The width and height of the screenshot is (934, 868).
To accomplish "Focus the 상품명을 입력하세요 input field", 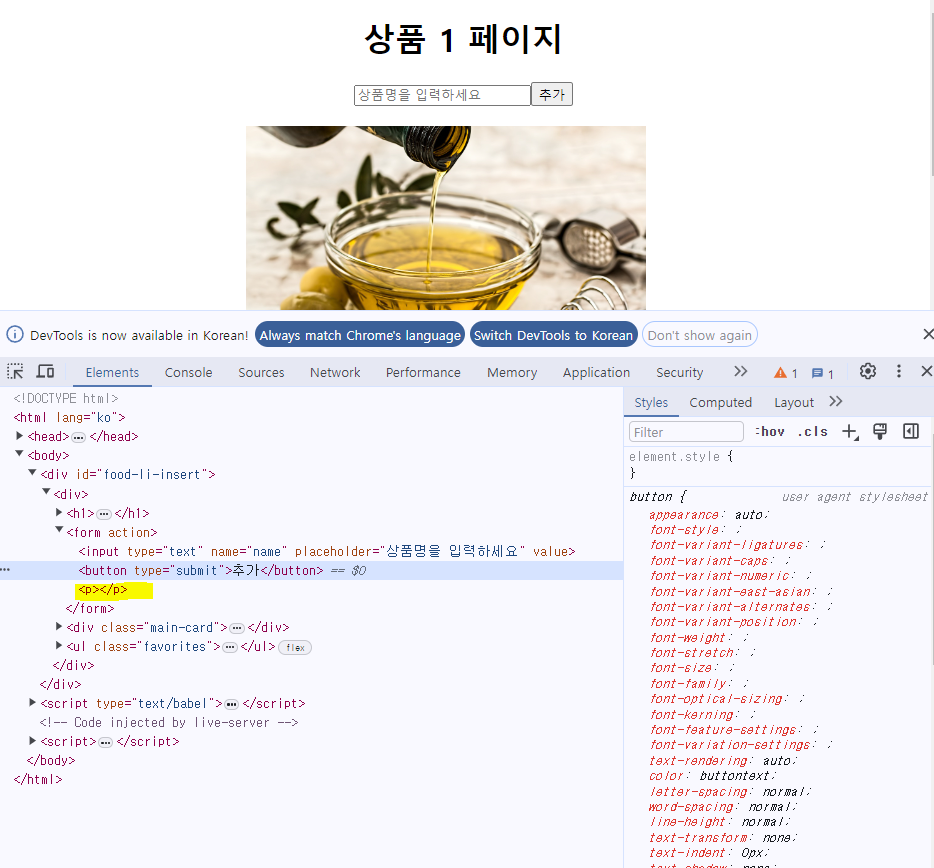I will [x=442, y=95].
